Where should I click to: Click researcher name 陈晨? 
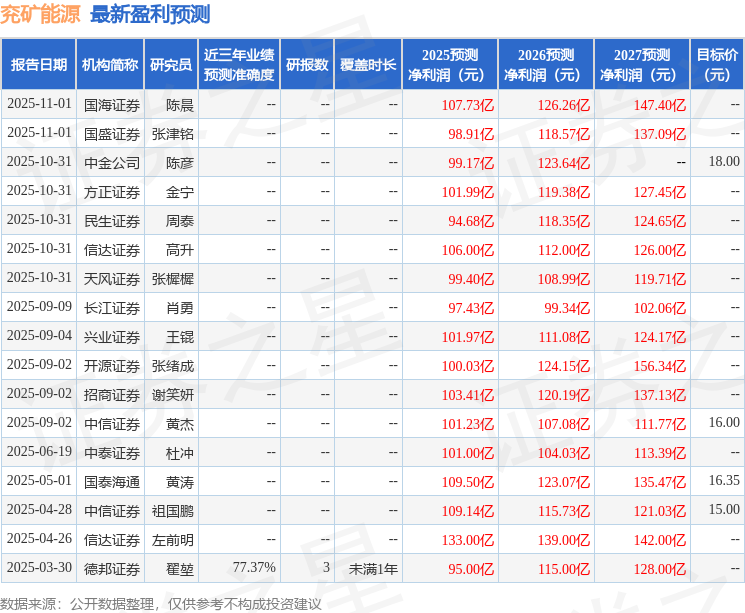click(x=180, y=105)
